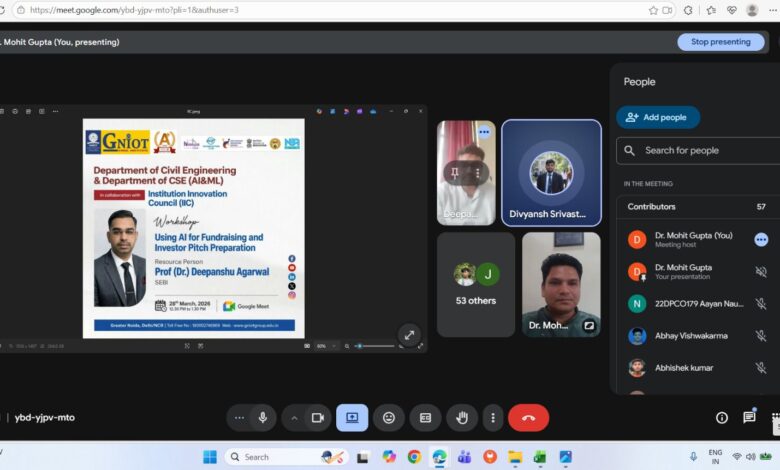Click Add people button

pyautogui.click(x=658, y=117)
